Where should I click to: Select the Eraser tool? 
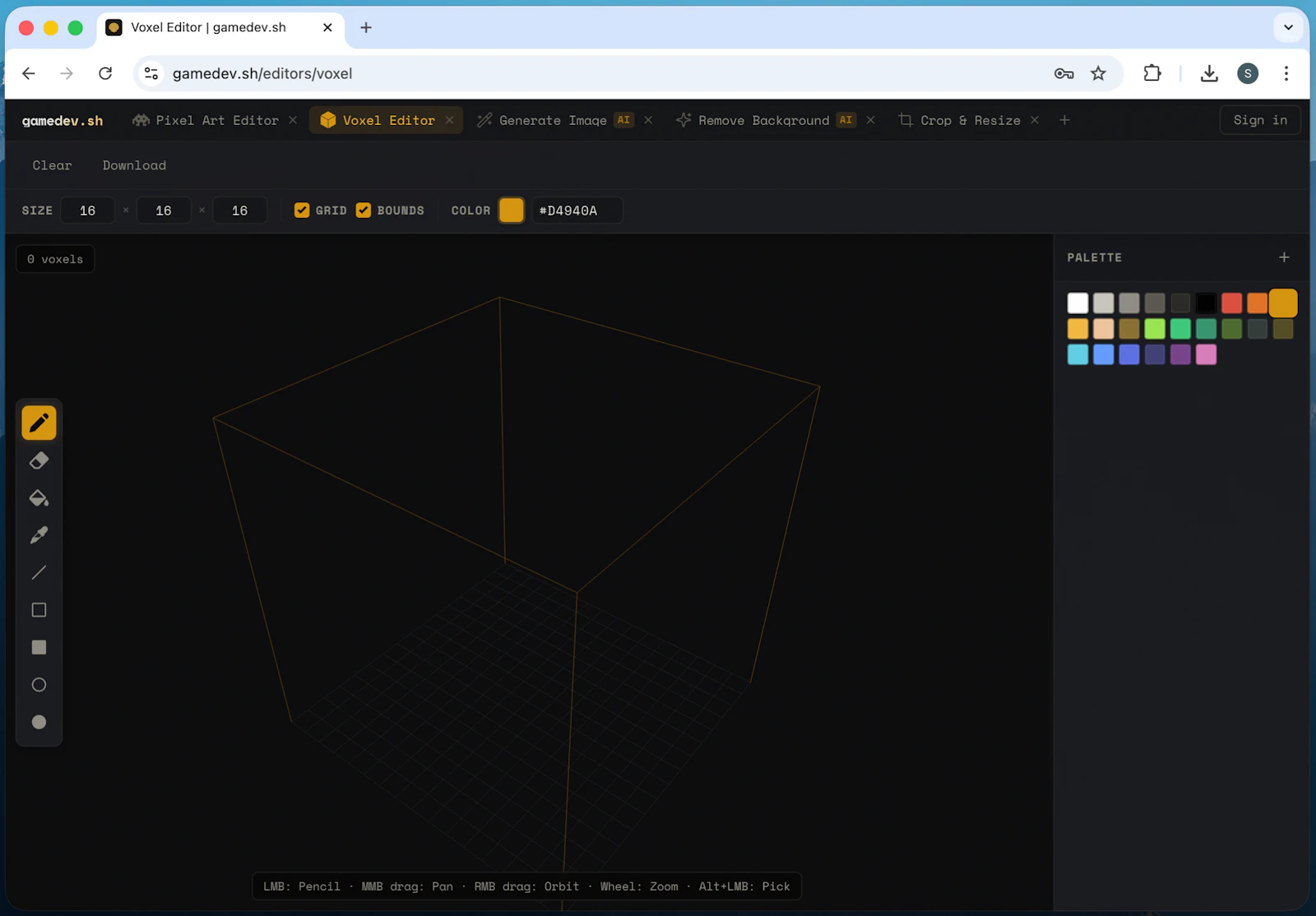click(39, 460)
